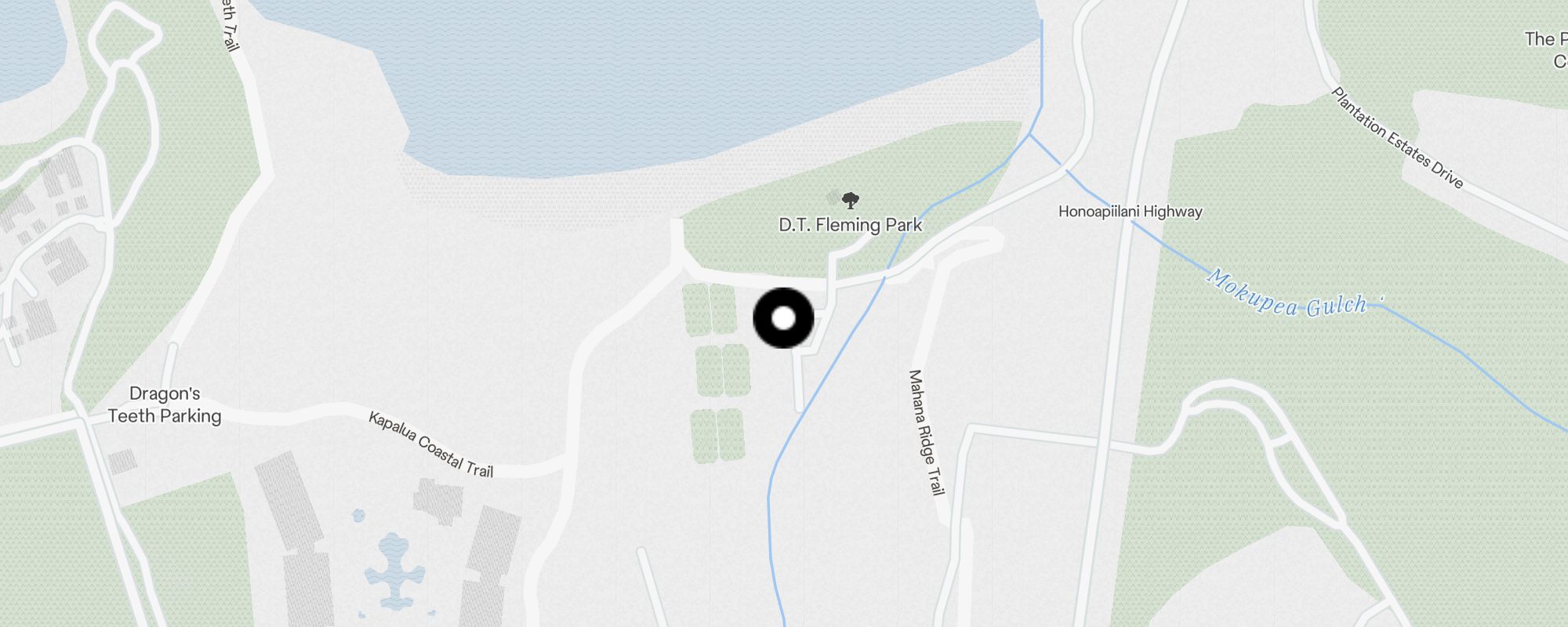The height and width of the screenshot is (627, 1568).
Task: Click the small round pond beside the pool
Action: click(358, 516)
